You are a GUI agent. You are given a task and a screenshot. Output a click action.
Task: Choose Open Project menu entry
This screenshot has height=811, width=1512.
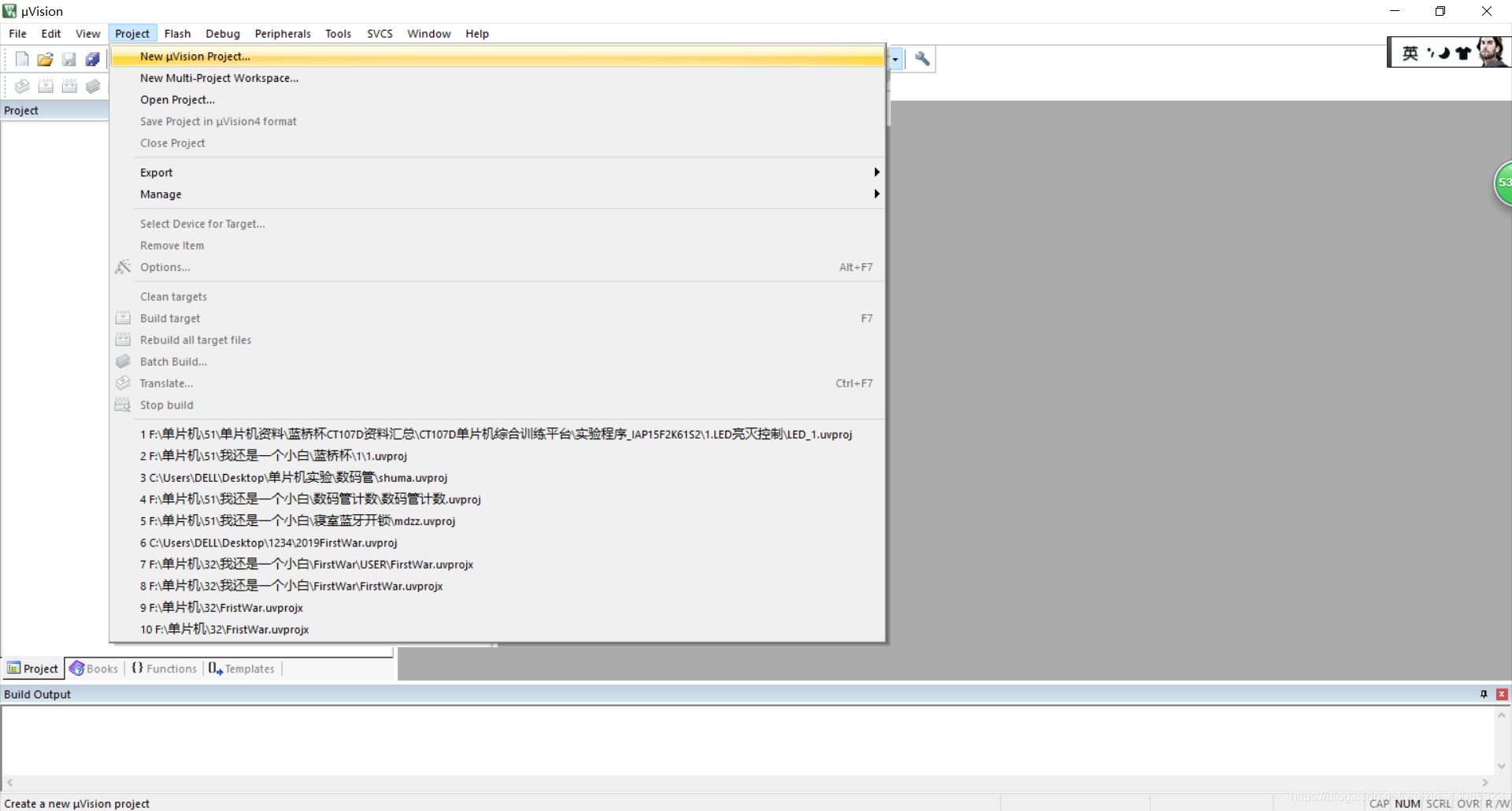coord(498,100)
